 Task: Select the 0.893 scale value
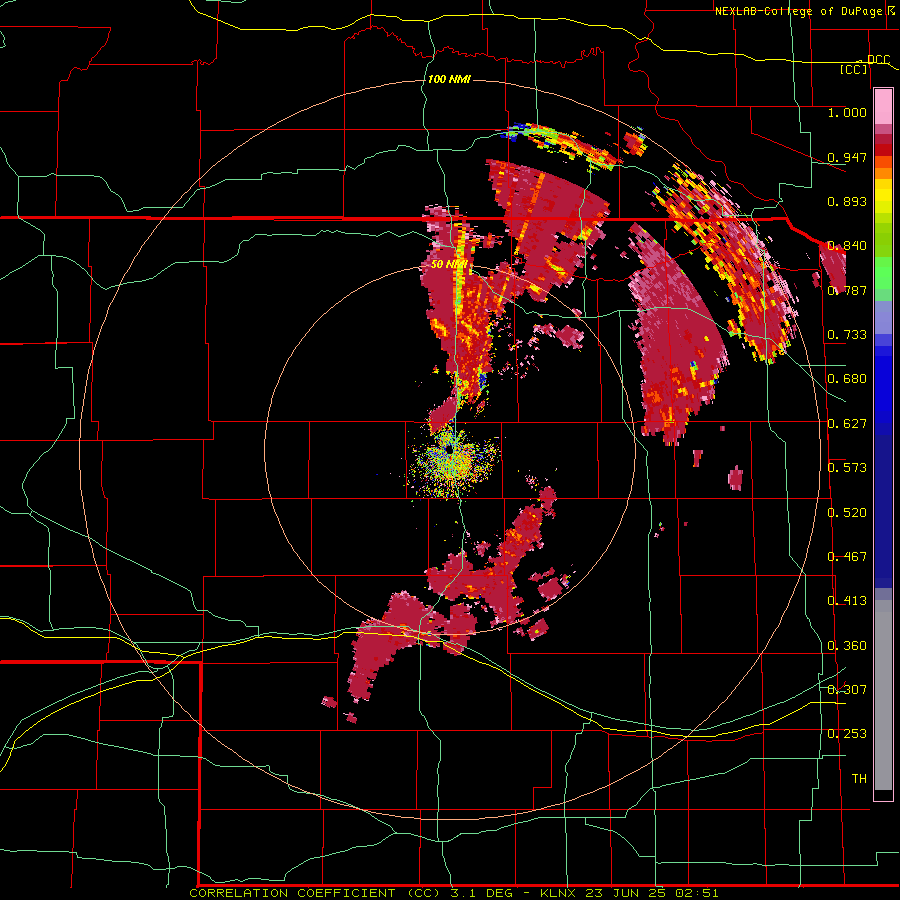coord(847,201)
